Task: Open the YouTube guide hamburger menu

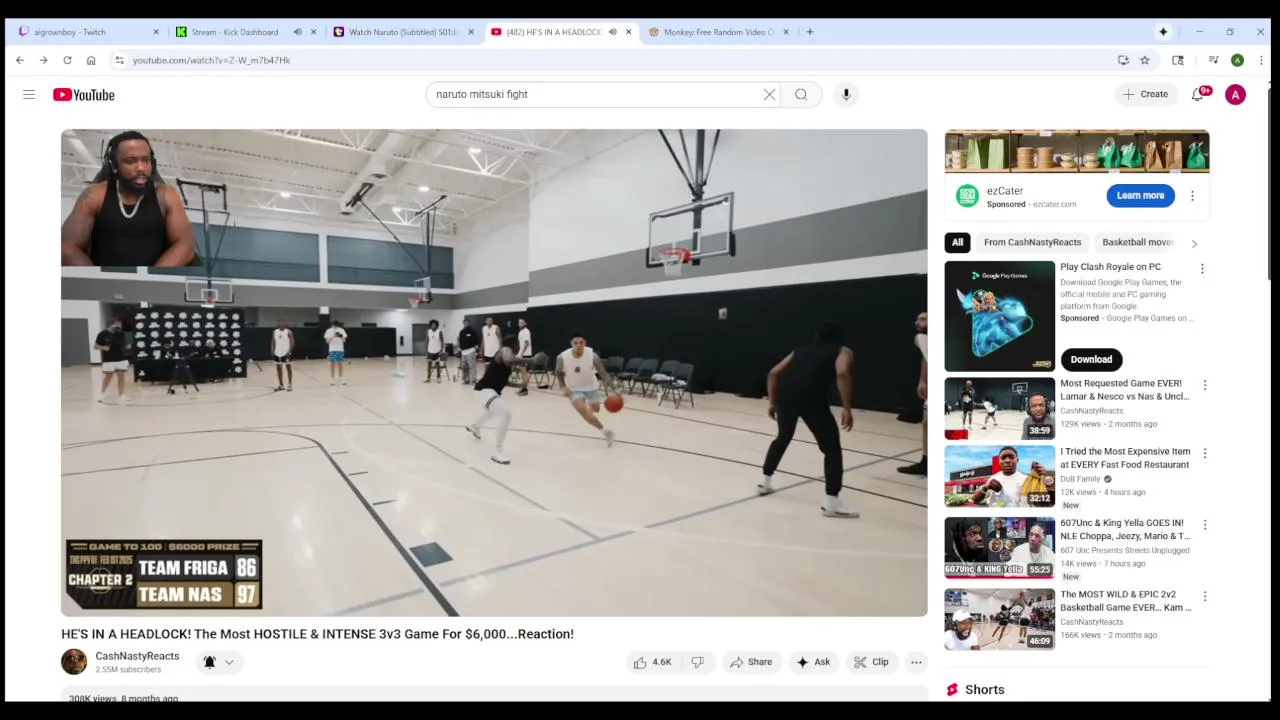Action: coord(29,94)
